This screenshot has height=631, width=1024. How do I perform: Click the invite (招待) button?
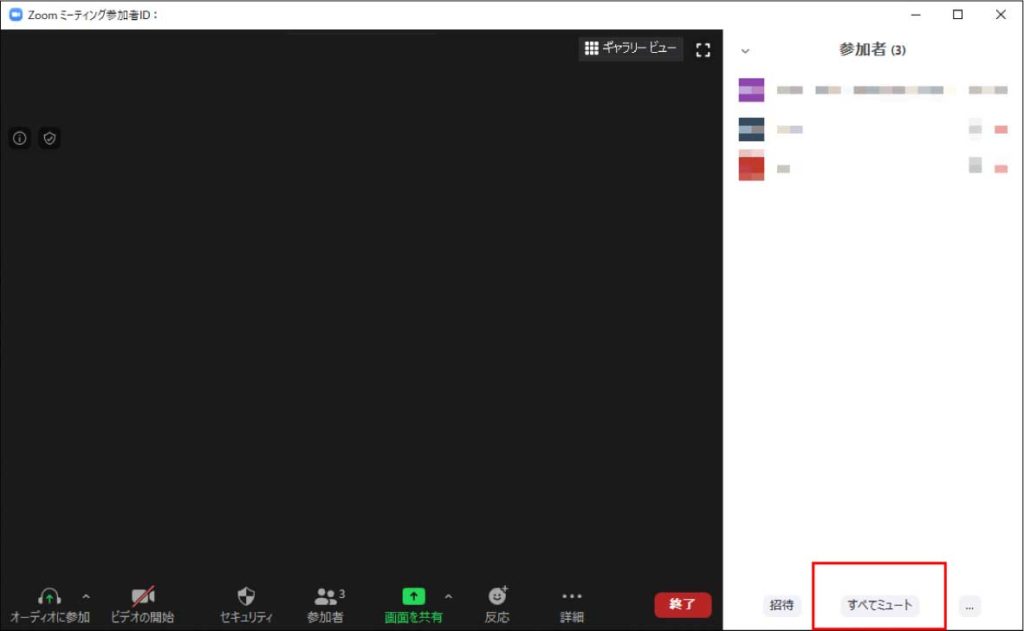coord(781,605)
